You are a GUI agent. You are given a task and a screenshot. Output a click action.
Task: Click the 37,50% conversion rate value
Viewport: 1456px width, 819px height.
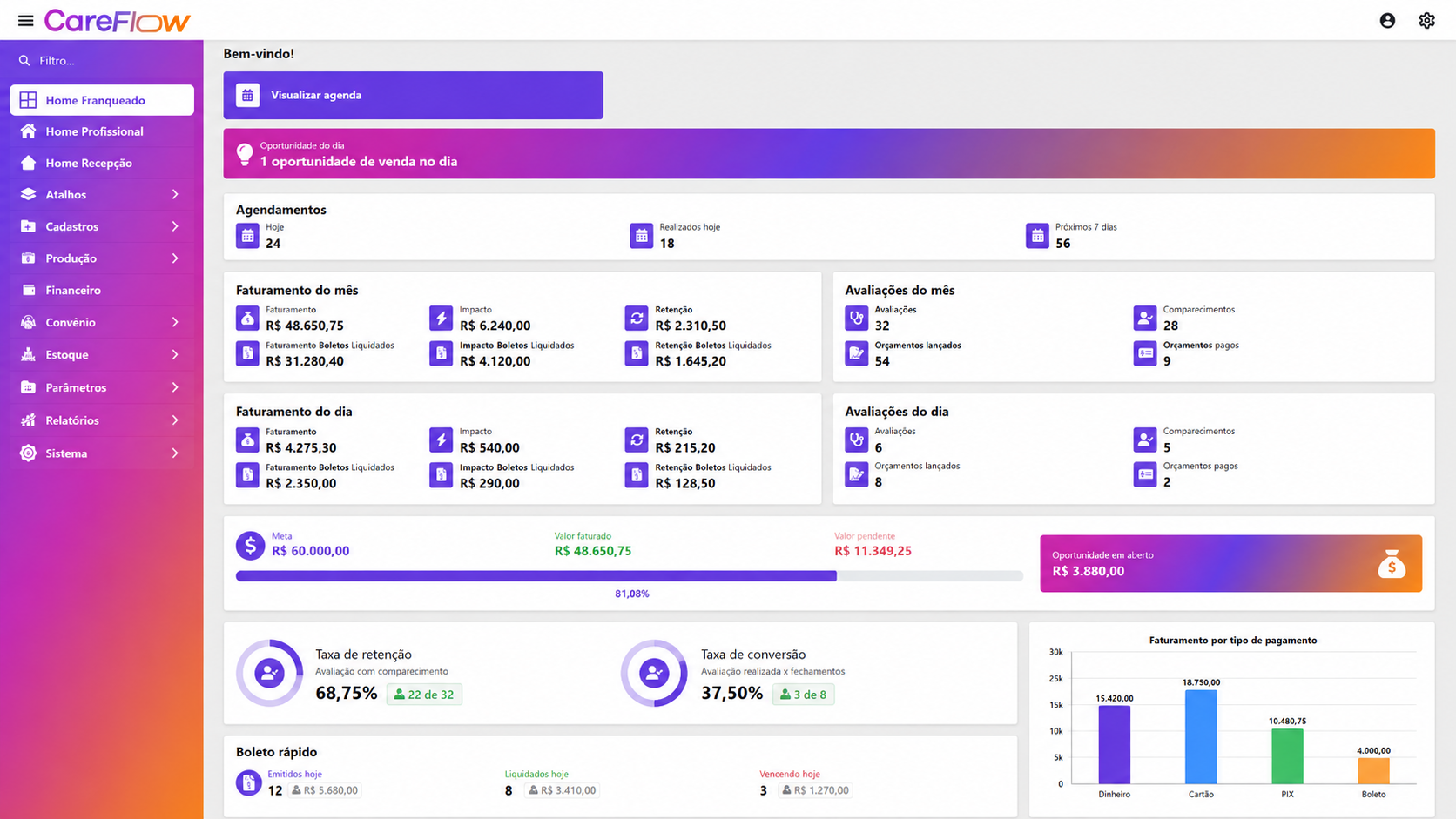point(732,694)
